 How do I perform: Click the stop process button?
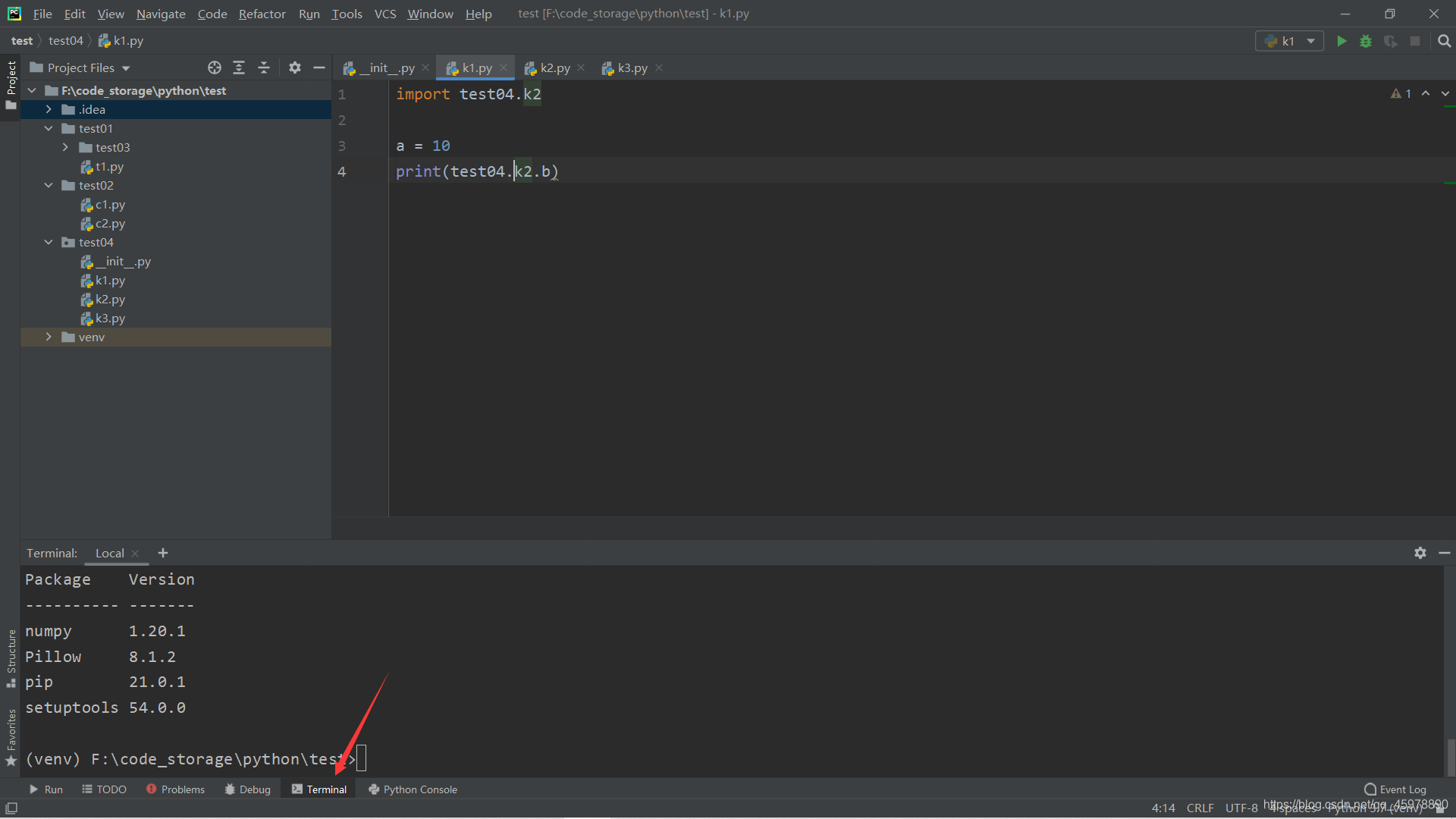click(x=1415, y=41)
